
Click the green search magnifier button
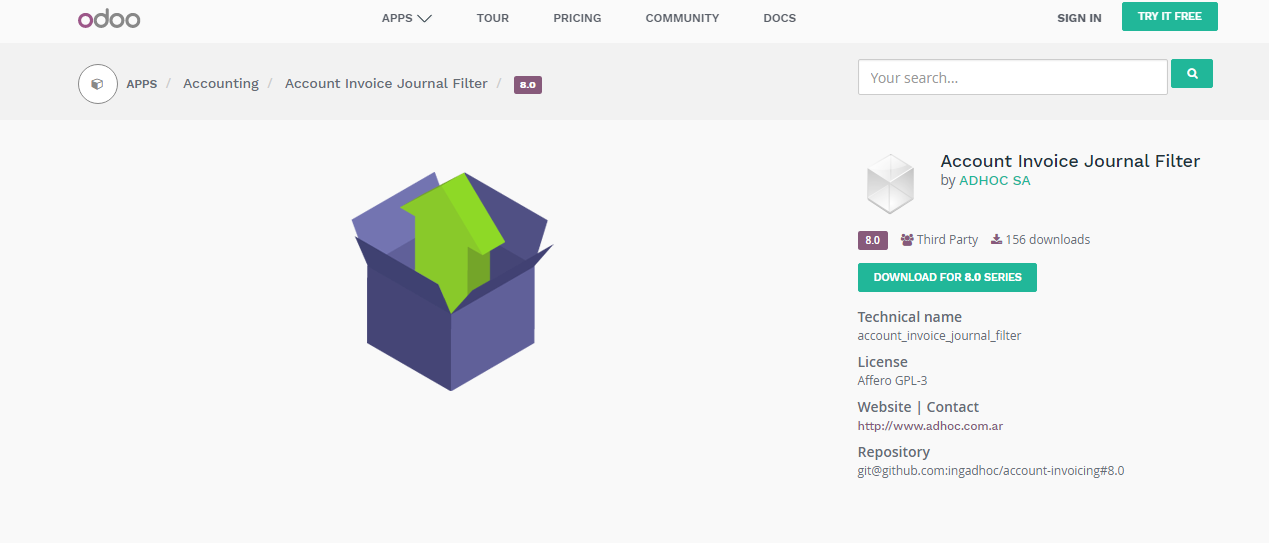click(1192, 73)
